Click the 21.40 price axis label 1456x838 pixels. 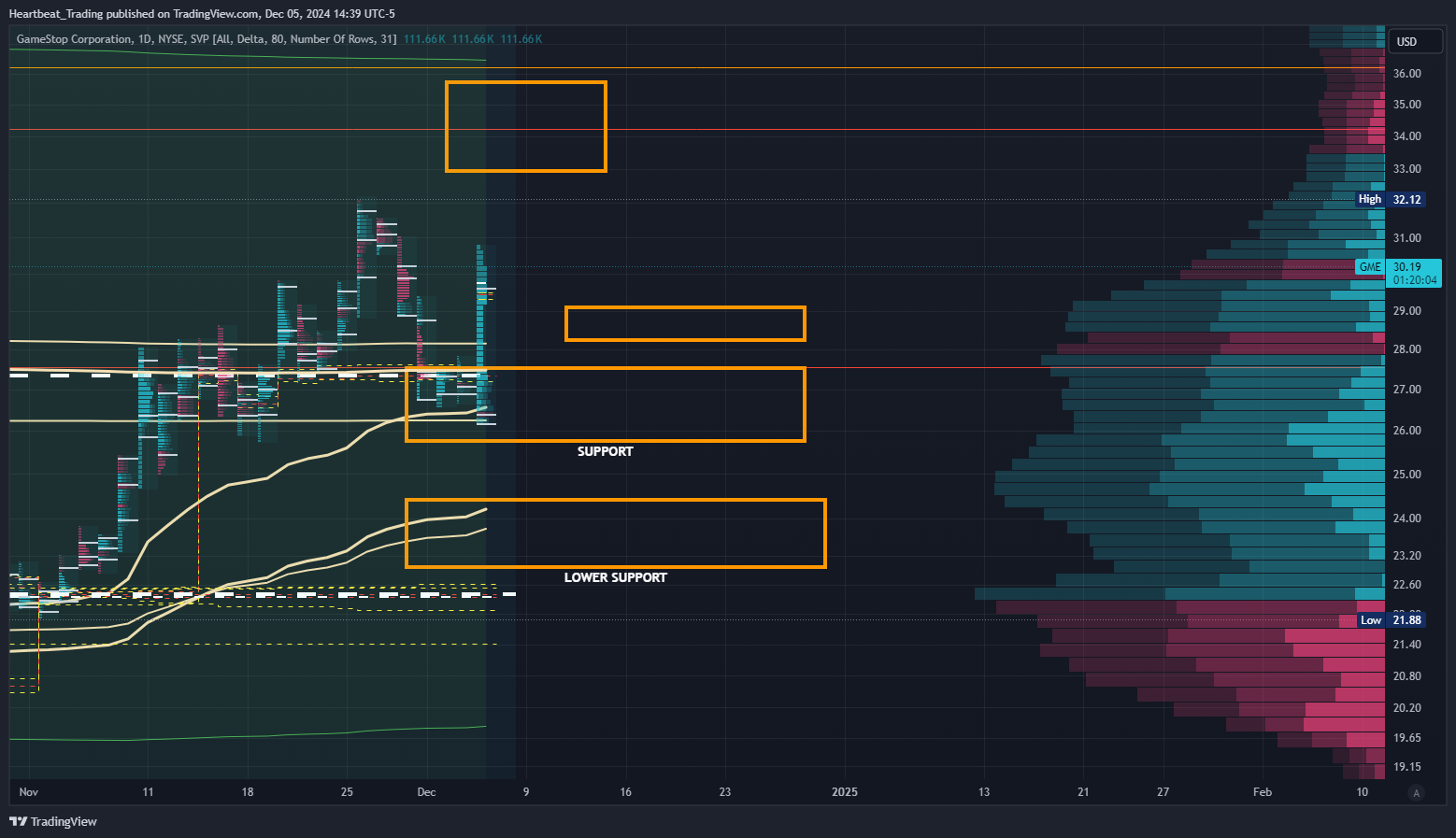coord(1406,645)
